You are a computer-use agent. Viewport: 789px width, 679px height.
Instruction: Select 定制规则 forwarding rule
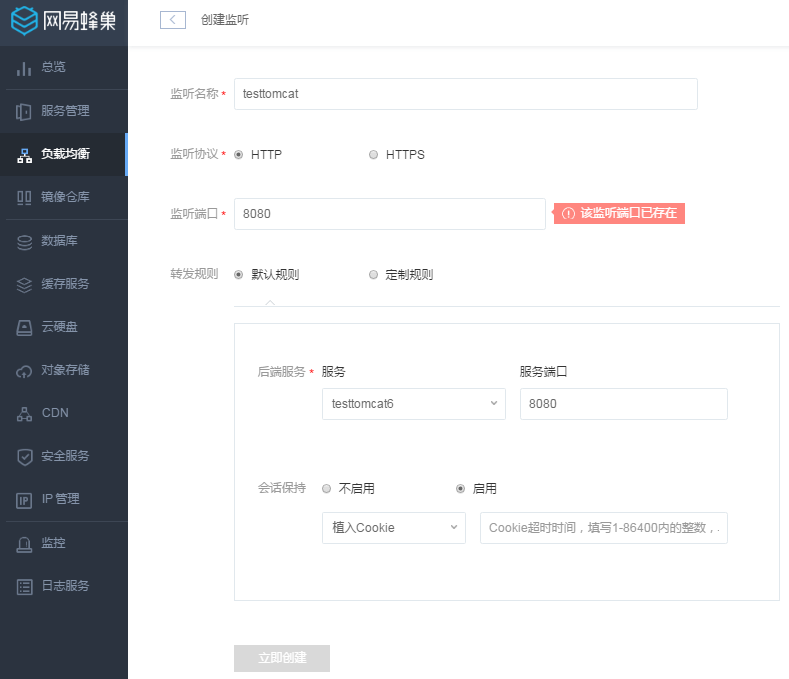point(373,274)
